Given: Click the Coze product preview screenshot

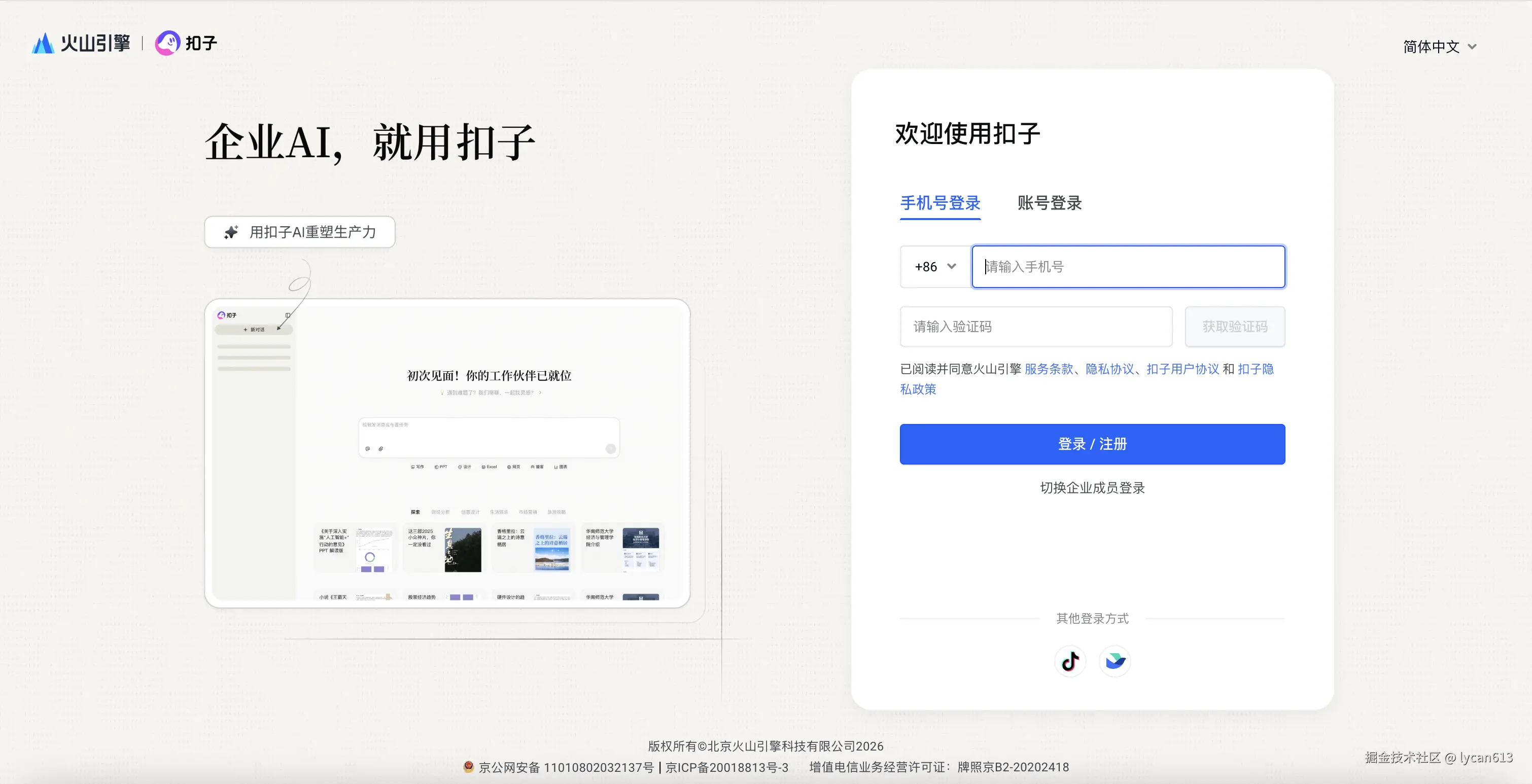Looking at the screenshot, I should click(447, 453).
